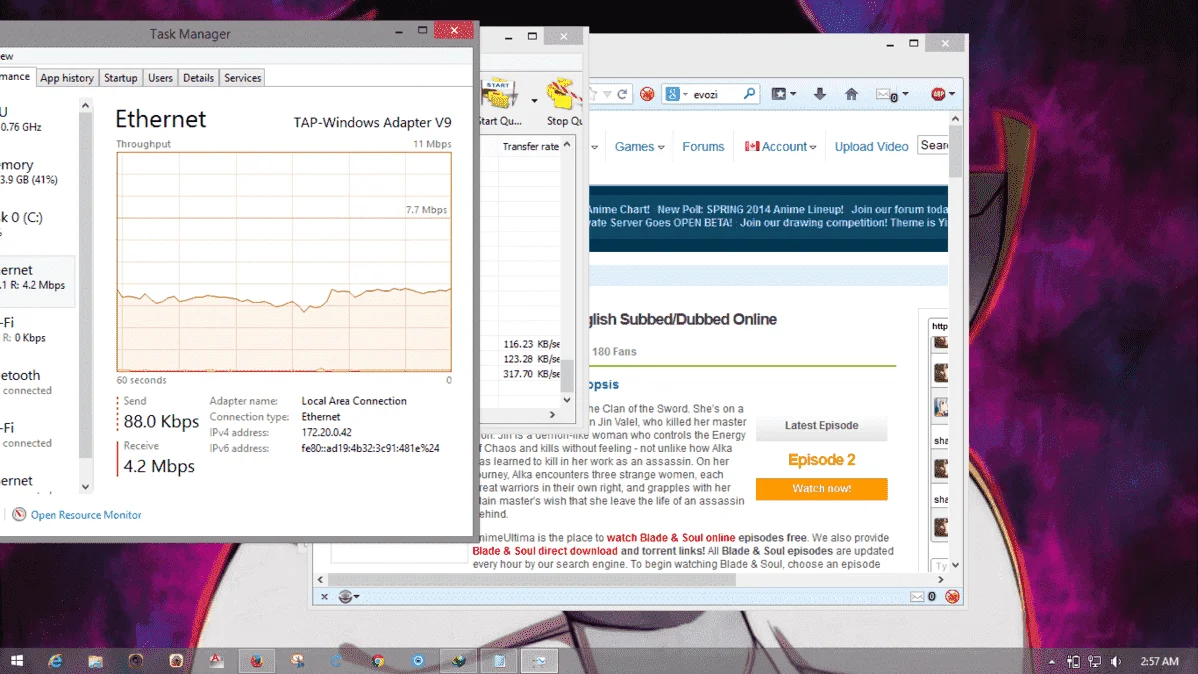Image resolution: width=1198 pixels, height=674 pixels.
Task: Click the Watch now! button
Action: [x=821, y=488]
